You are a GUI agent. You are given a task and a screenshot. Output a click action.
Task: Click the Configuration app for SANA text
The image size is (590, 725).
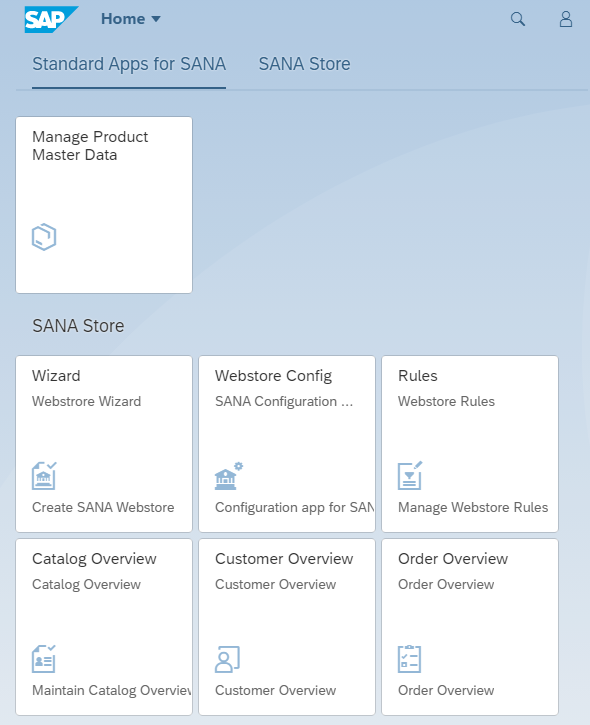tap(295, 507)
